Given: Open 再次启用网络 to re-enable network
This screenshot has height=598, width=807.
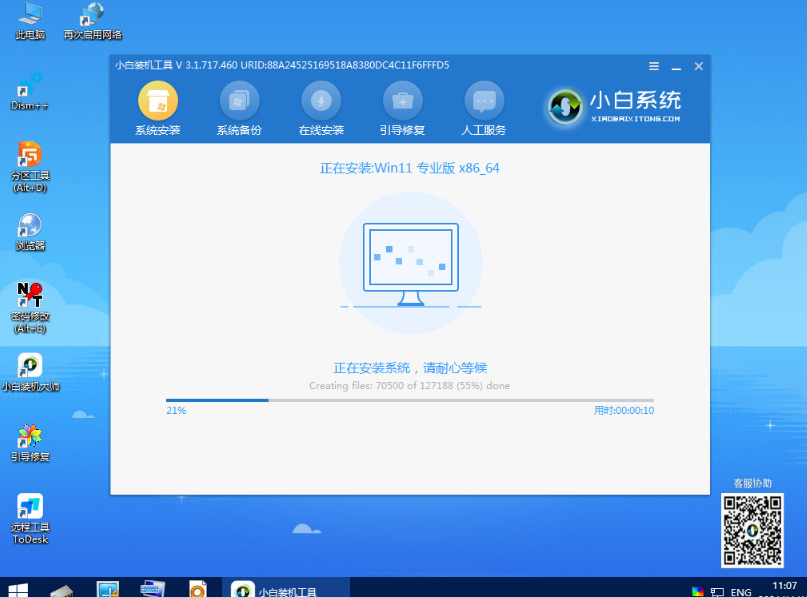Looking at the screenshot, I should (x=91, y=18).
